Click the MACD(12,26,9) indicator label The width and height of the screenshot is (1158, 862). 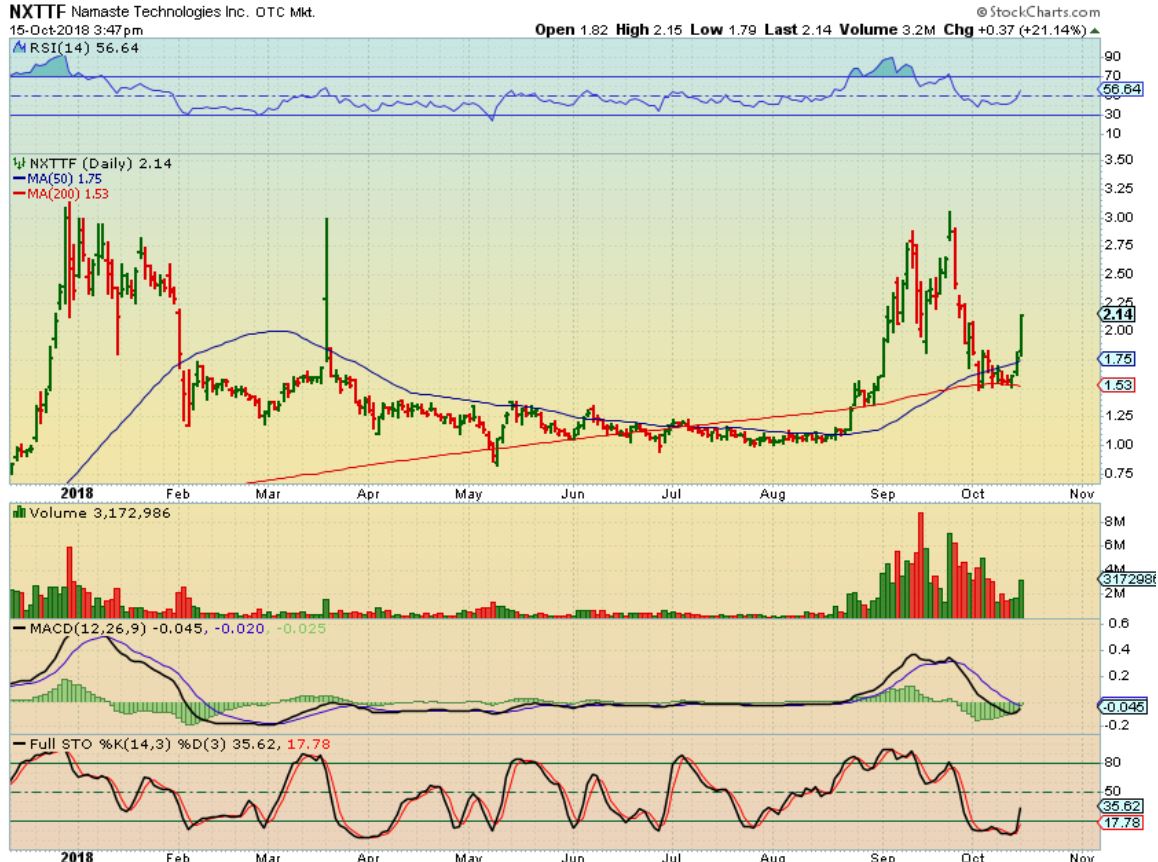pyautogui.click(x=88, y=629)
